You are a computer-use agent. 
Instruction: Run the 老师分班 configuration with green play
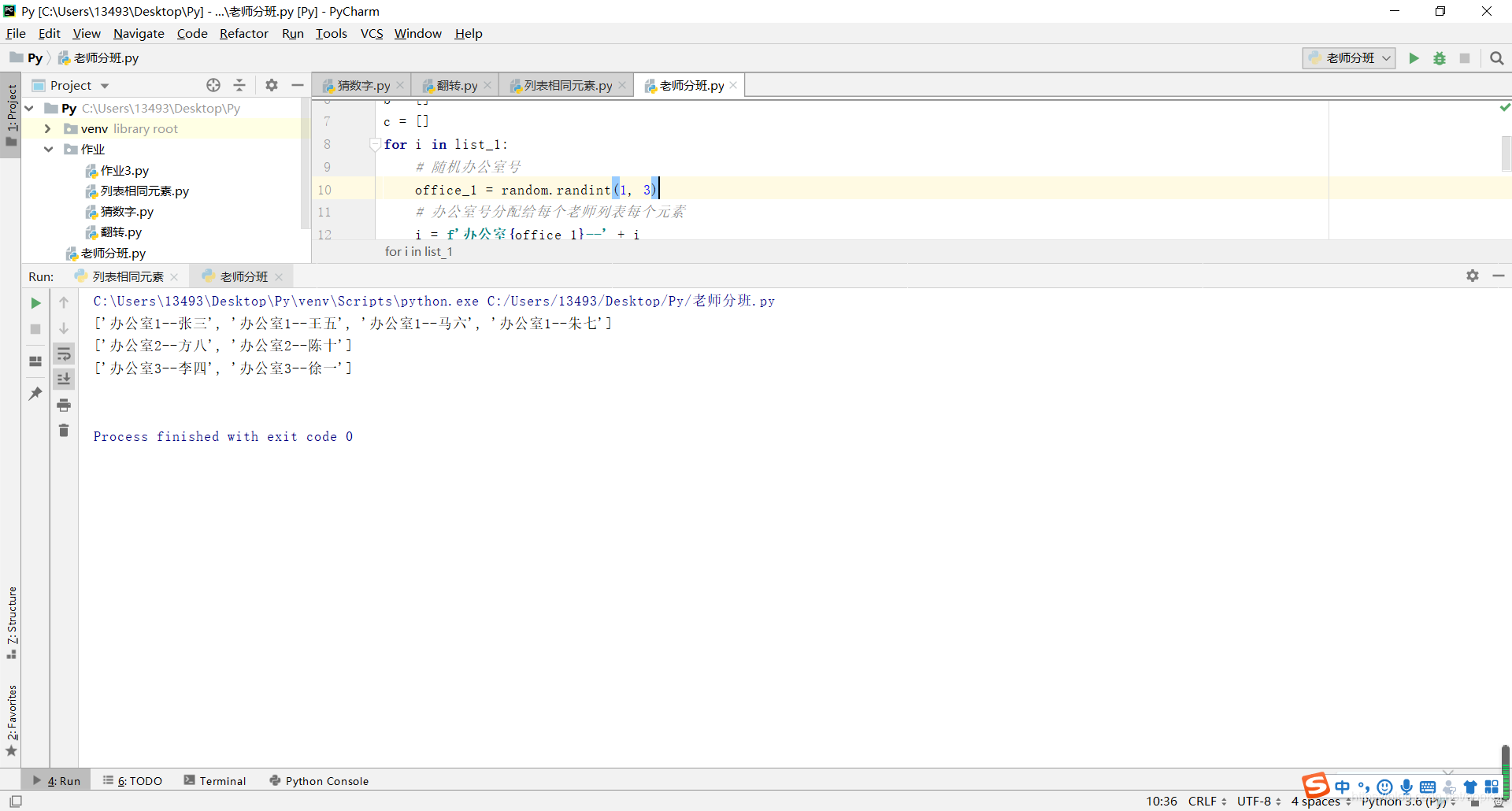point(1414,58)
